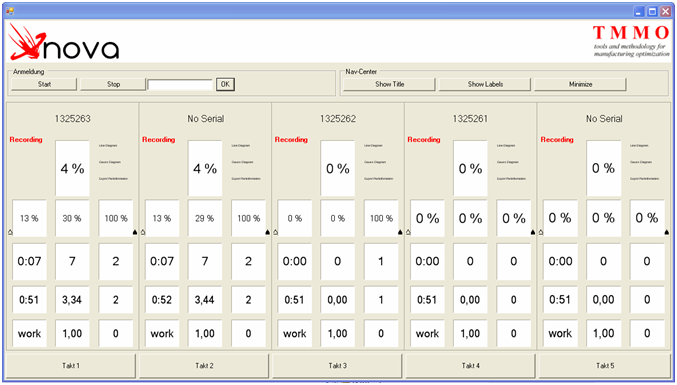Click the Recording status in panel 1325263
Image resolution: width=677 pixels, height=385 pixels.
point(26,139)
